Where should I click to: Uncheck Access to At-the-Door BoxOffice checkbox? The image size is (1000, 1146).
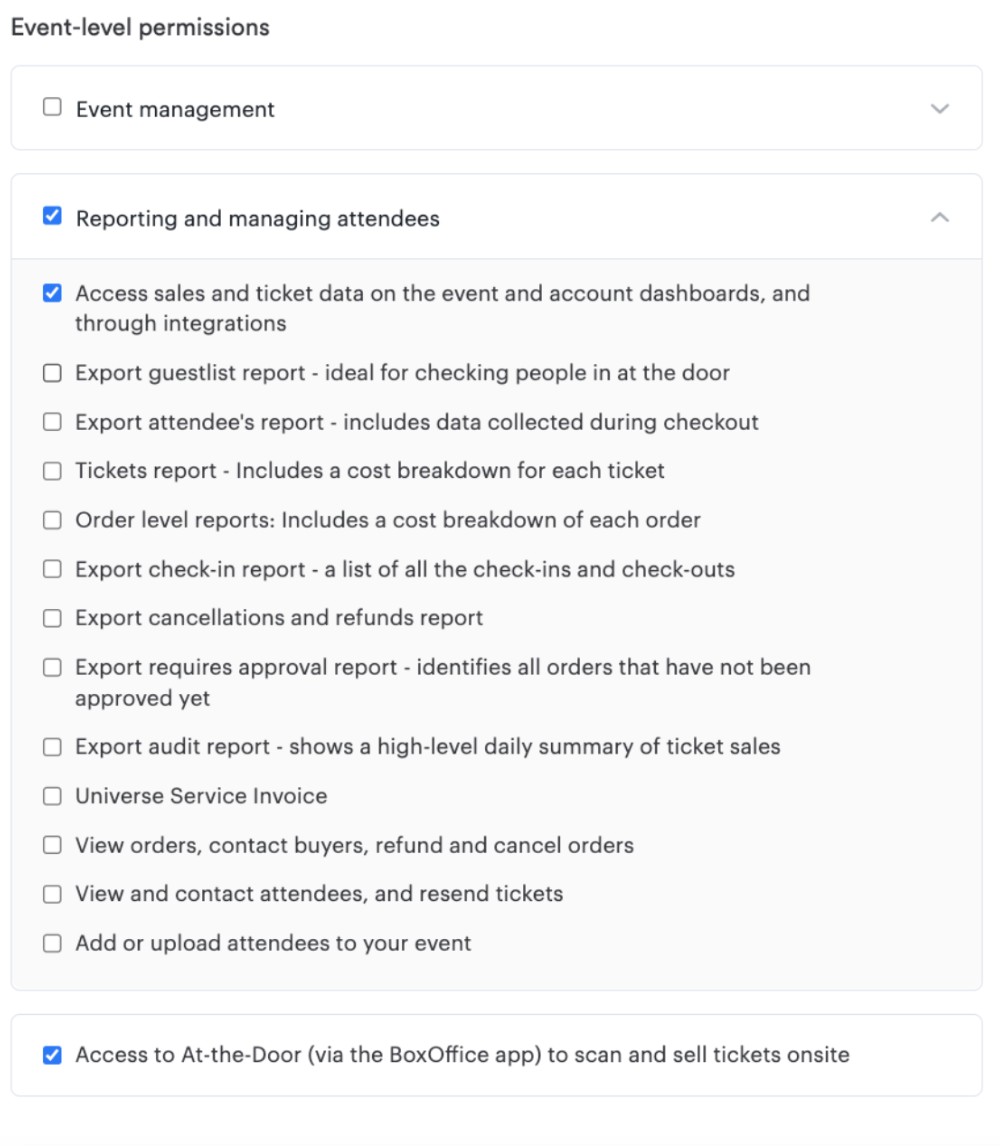tap(52, 1055)
